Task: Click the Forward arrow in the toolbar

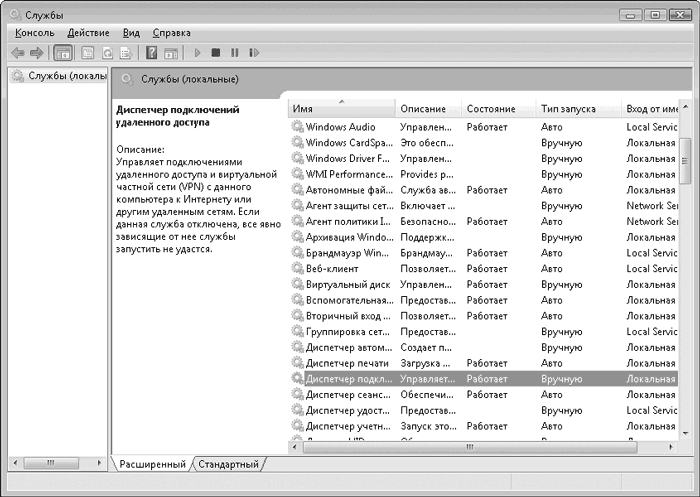Action: (36, 52)
